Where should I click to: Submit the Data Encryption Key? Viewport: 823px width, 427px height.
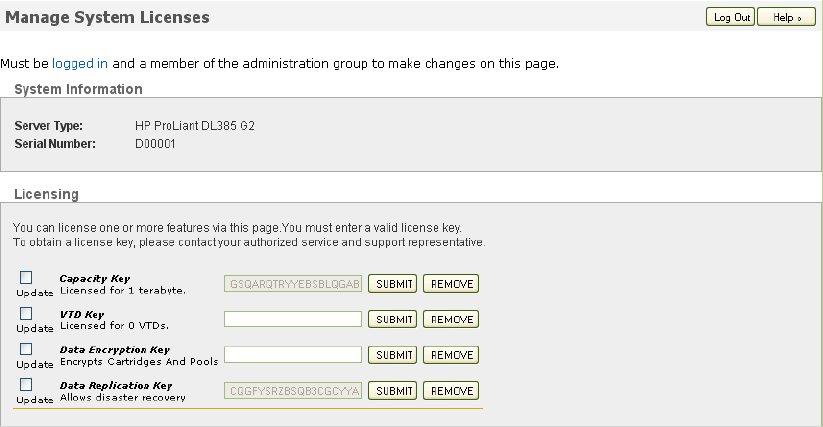click(x=394, y=355)
